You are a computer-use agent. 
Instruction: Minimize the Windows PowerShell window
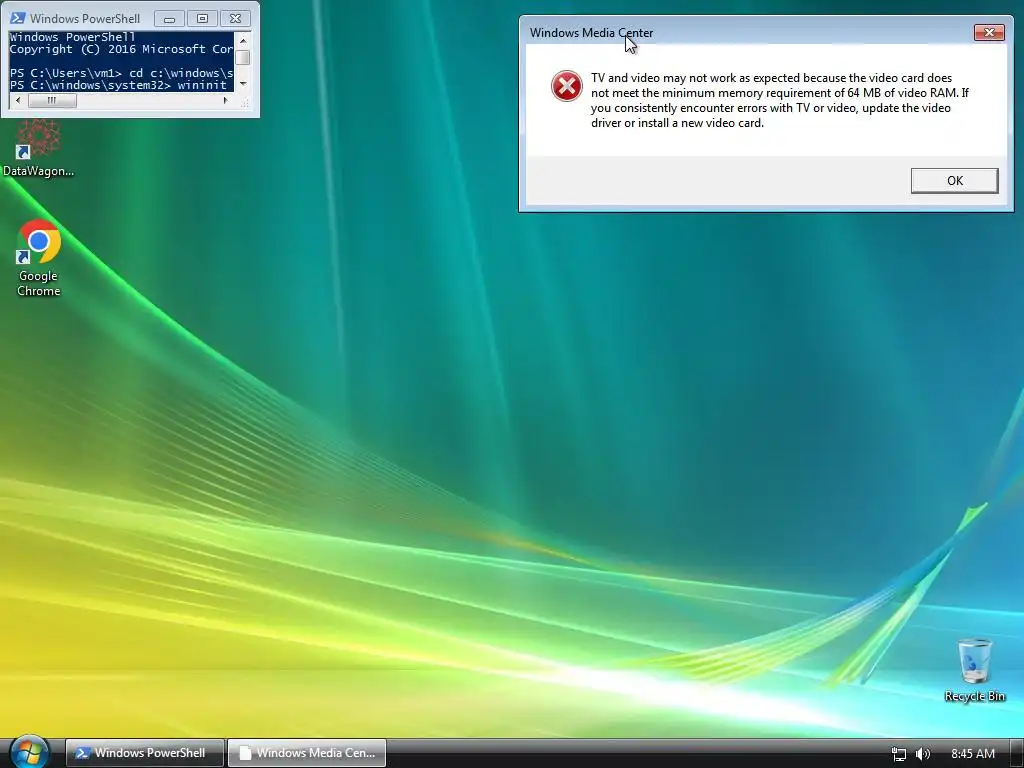tap(169, 19)
